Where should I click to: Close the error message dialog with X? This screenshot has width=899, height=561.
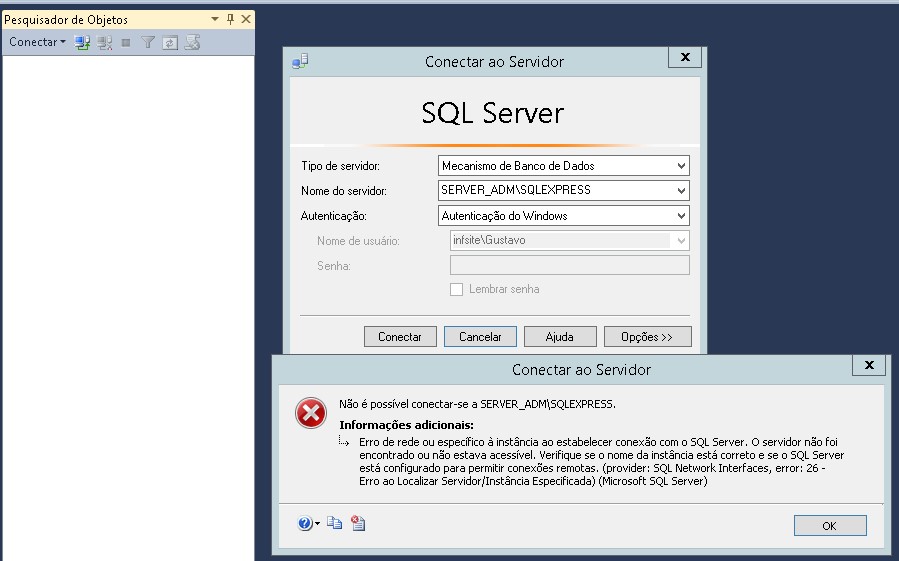pos(869,365)
